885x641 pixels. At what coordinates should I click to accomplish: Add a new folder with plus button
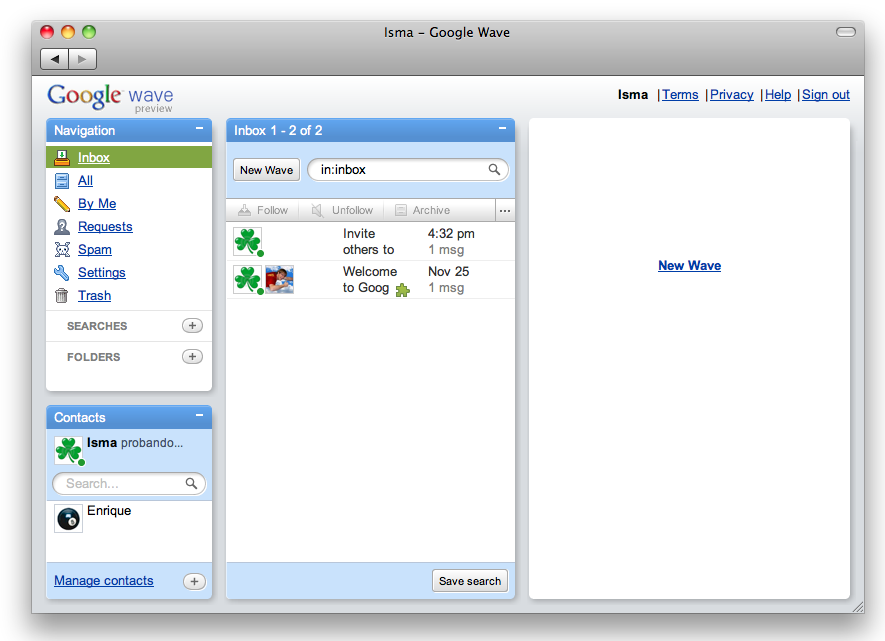[192, 357]
